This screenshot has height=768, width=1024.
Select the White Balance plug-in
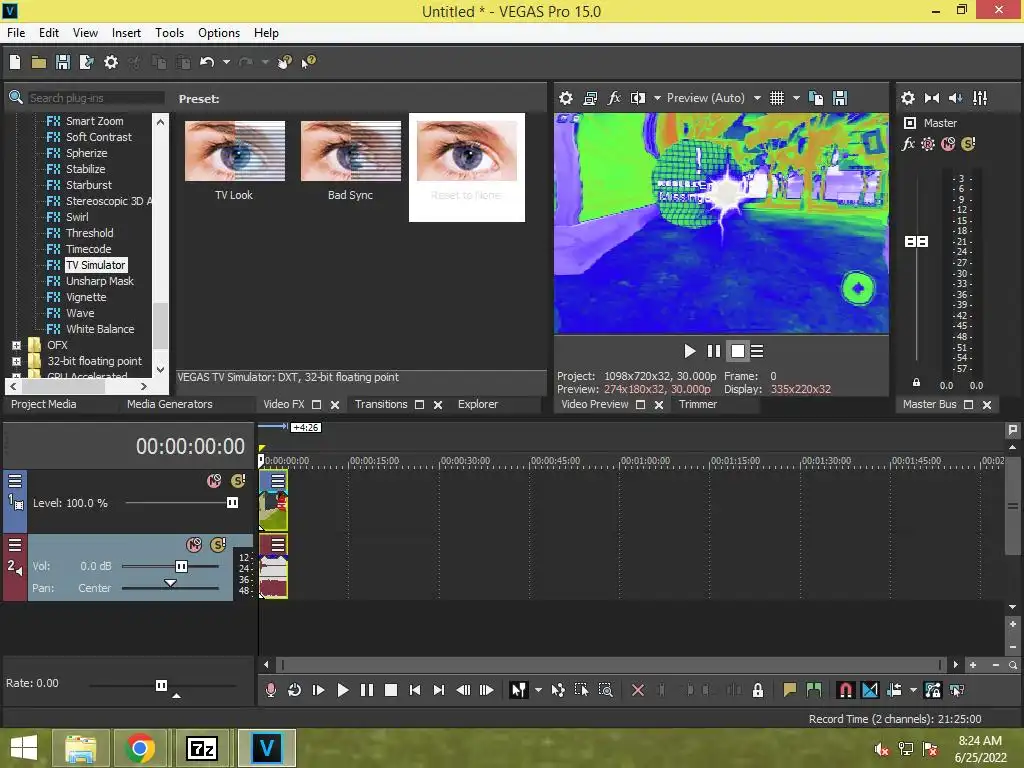click(100, 329)
